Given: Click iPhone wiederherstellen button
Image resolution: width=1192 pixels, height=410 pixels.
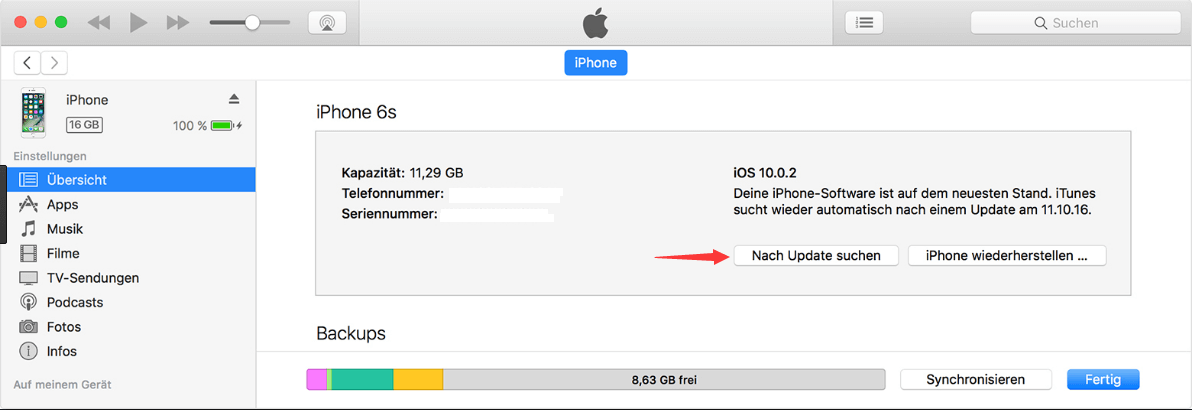Looking at the screenshot, I should 1007,256.
